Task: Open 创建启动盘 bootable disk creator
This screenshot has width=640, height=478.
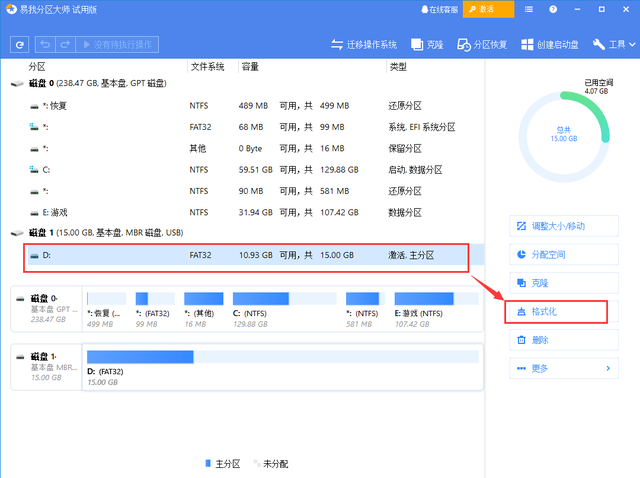Action: (x=549, y=45)
